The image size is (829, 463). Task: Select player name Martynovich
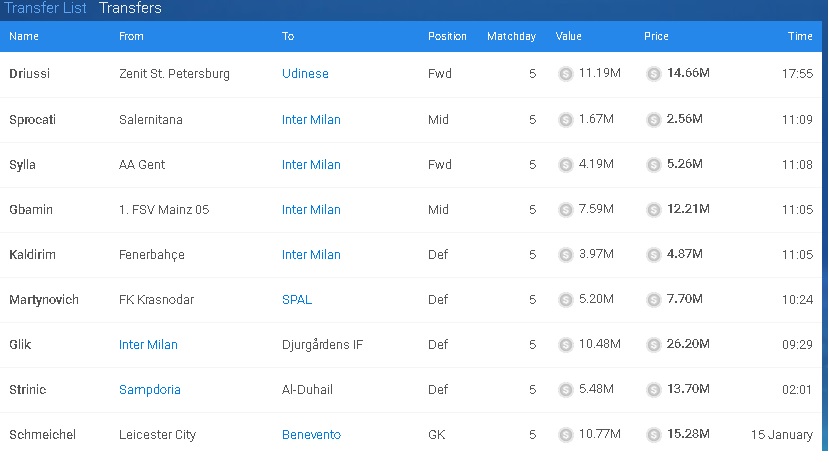point(44,300)
